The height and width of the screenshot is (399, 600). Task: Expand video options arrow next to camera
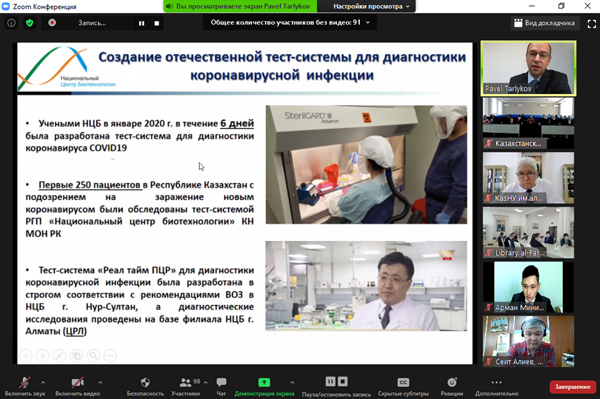coord(100,382)
